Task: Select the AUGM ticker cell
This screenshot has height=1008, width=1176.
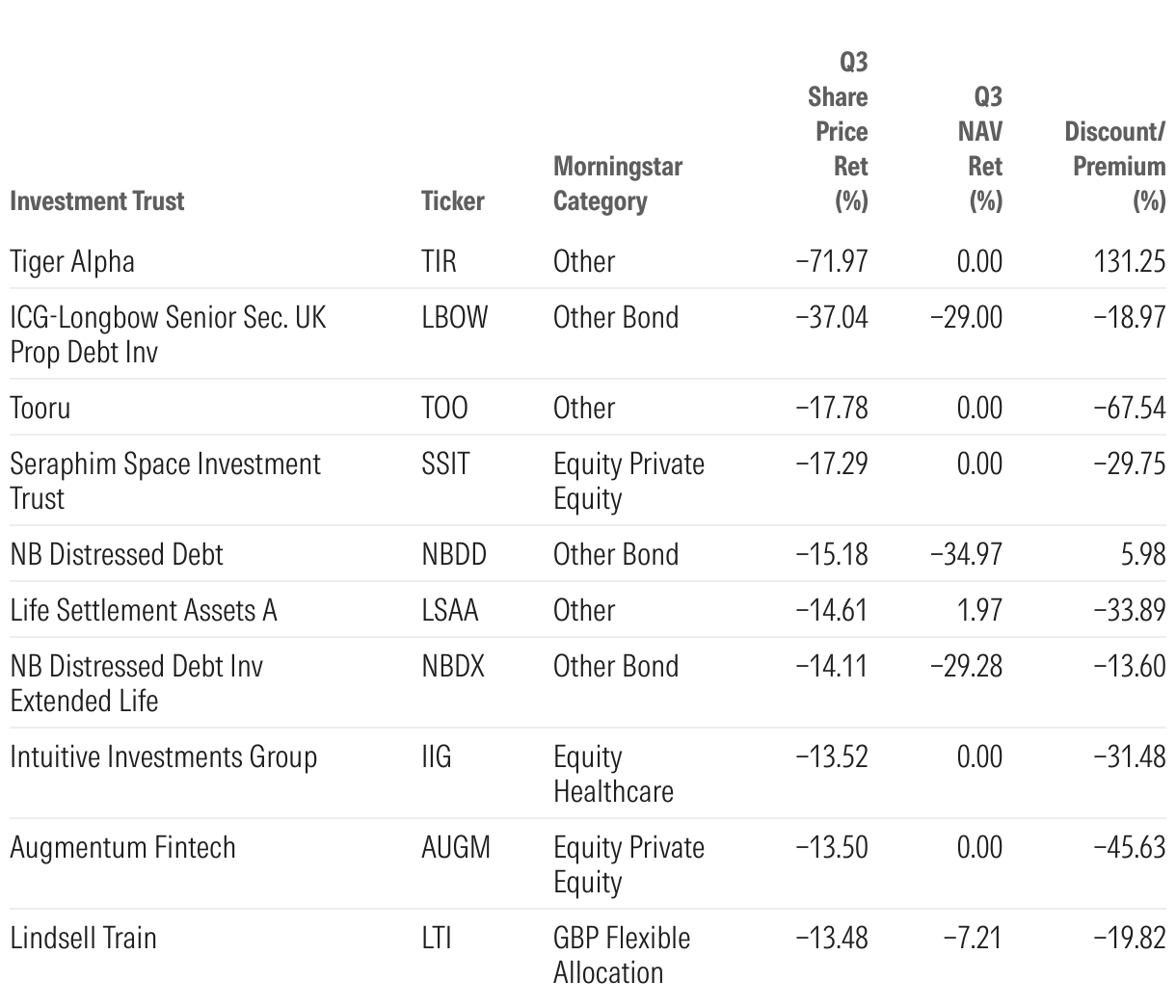Action: pyautogui.click(x=456, y=847)
